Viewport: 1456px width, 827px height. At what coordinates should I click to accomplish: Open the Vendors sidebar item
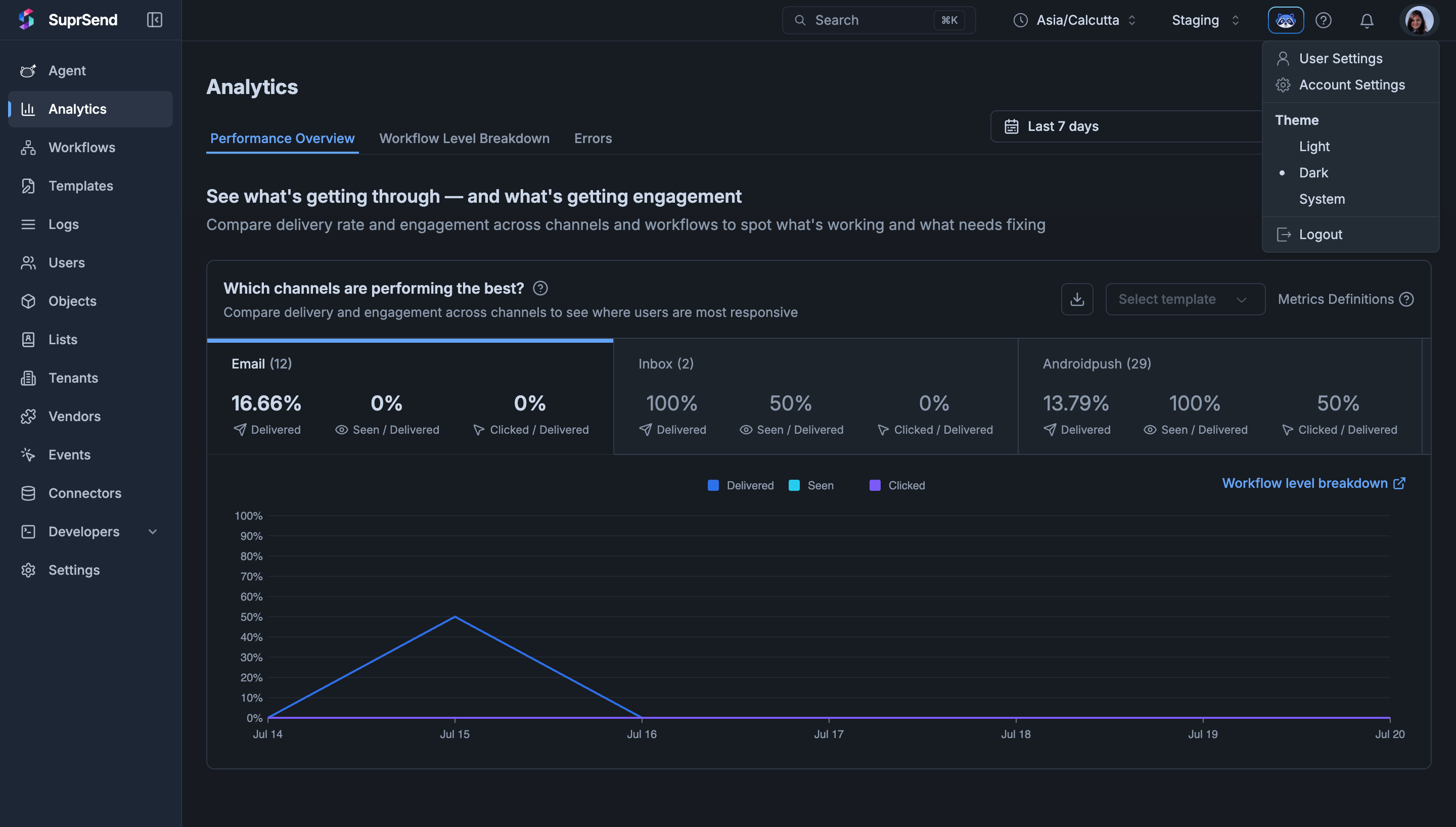click(90, 417)
